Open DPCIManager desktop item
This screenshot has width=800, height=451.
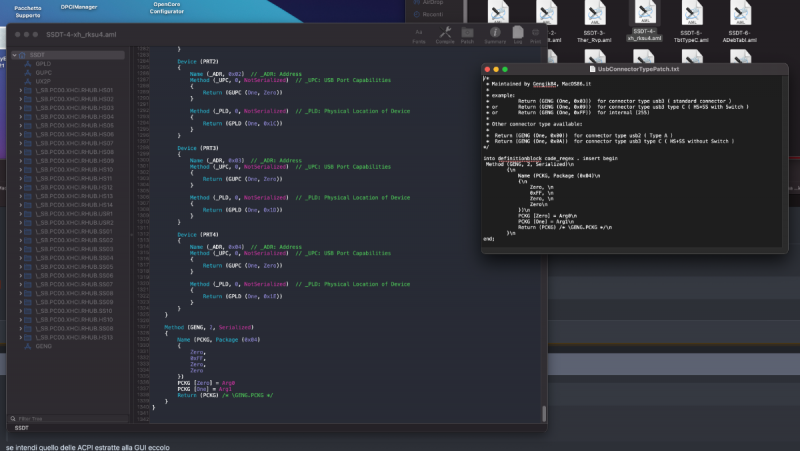pyautogui.click(x=79, y=7)
